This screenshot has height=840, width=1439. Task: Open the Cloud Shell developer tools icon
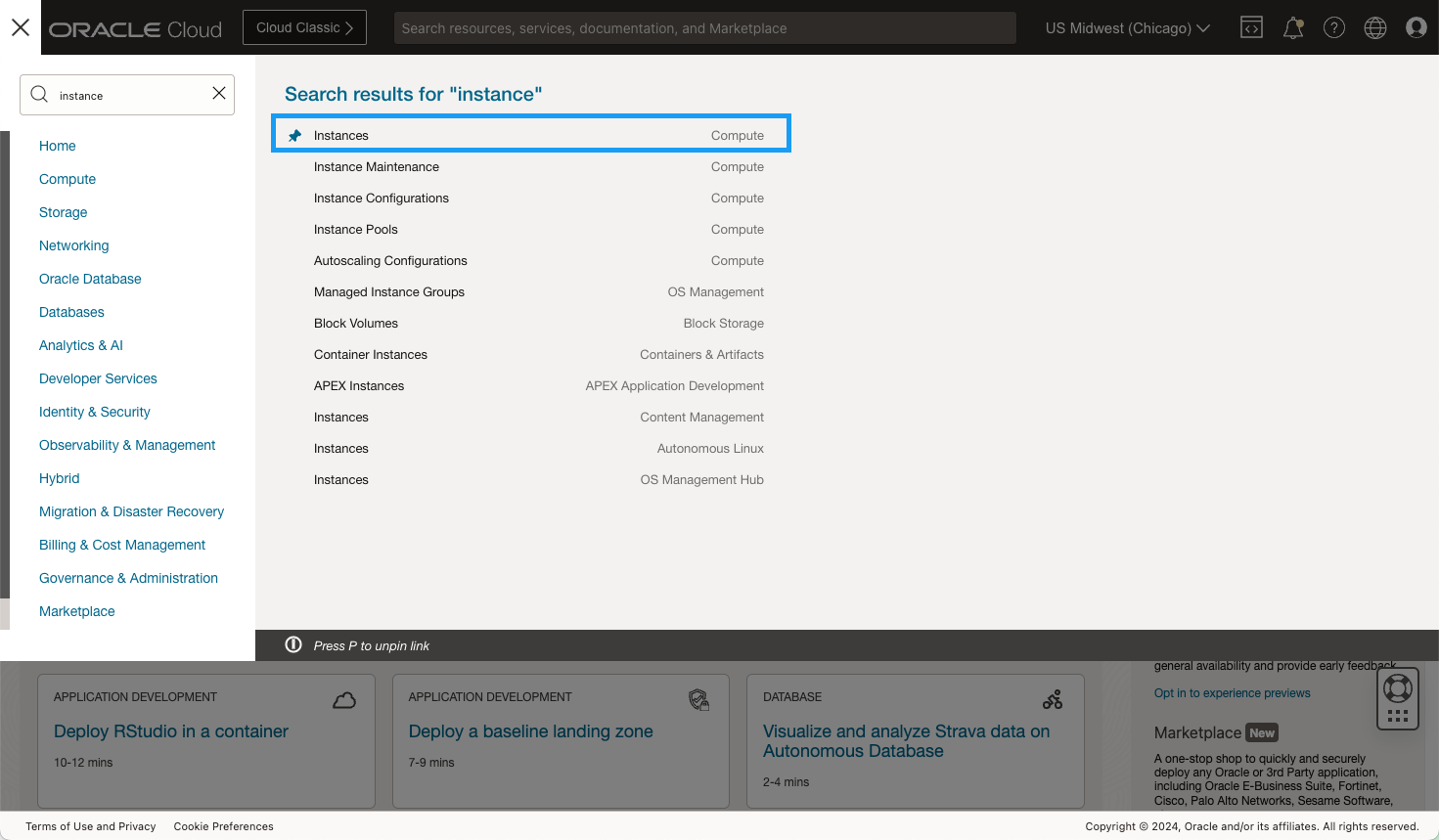click(1251, 27)
